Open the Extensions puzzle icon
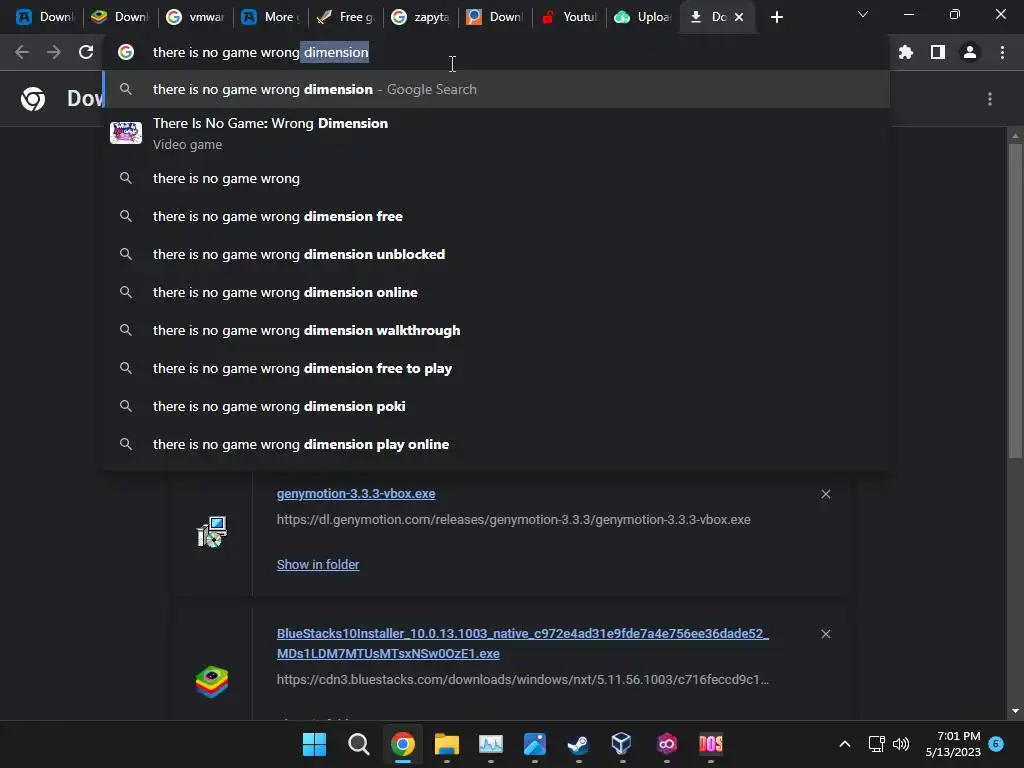This screenshot has height=768, width=1024. 905,52
